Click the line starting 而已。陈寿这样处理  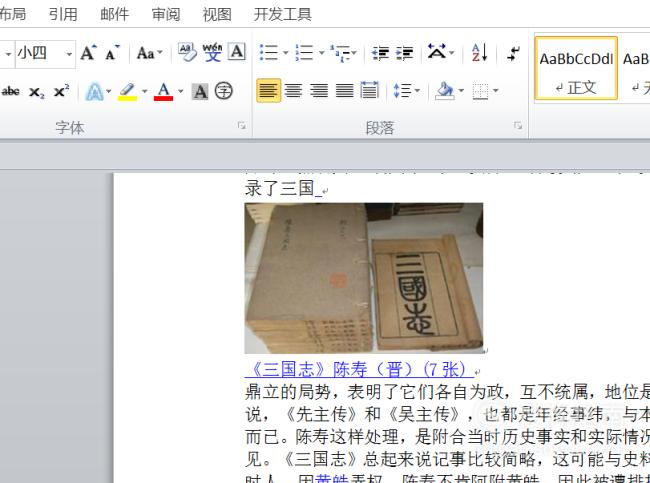click(447, 436)
